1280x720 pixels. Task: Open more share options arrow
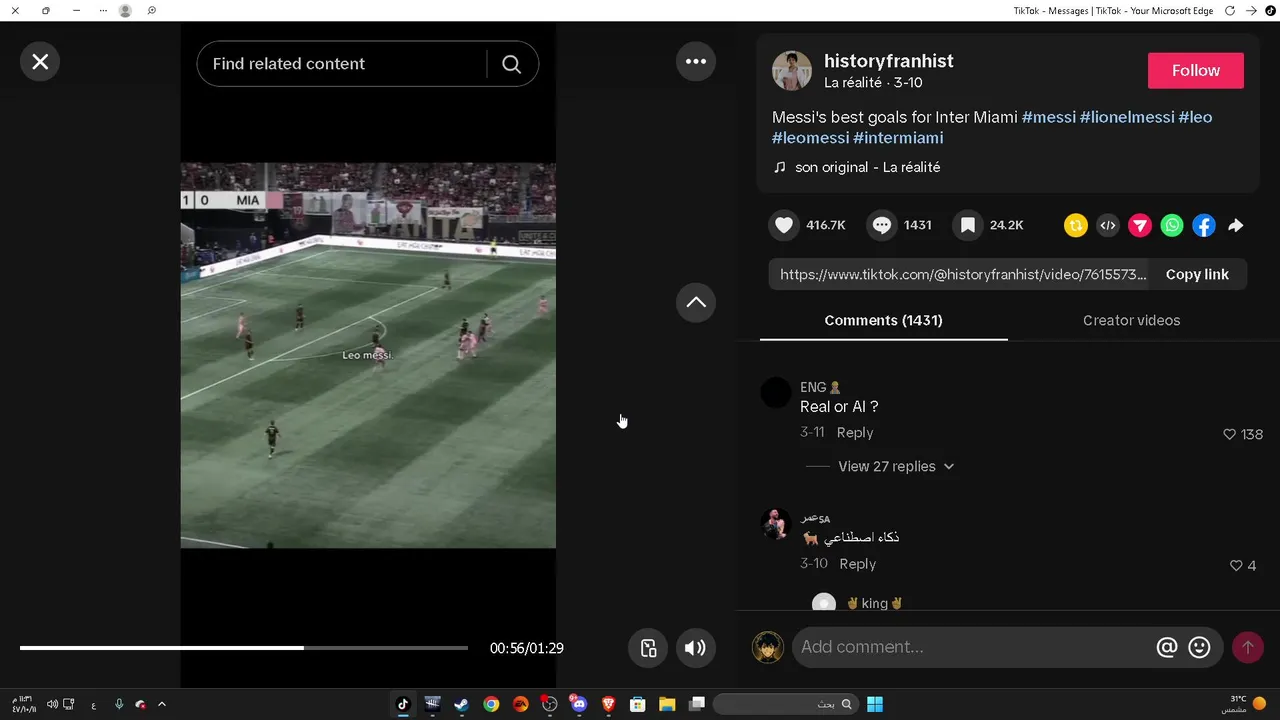(x=1236, y=226)
